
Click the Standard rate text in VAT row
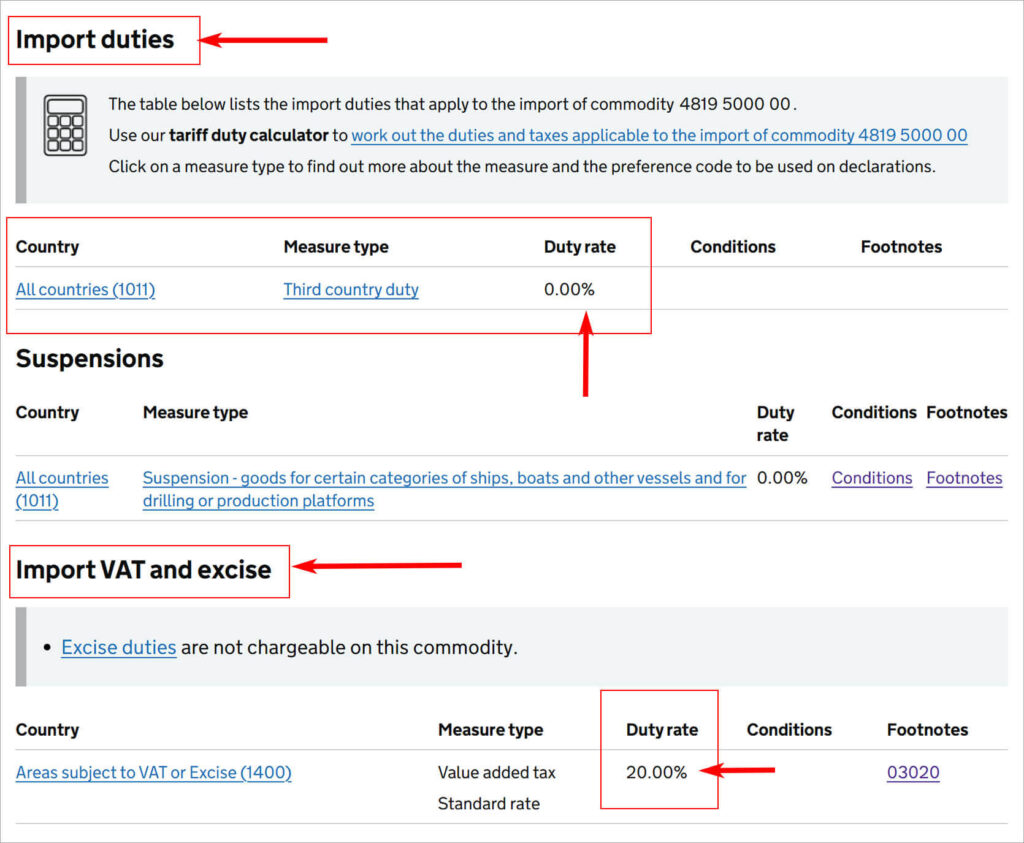point(488,803)
